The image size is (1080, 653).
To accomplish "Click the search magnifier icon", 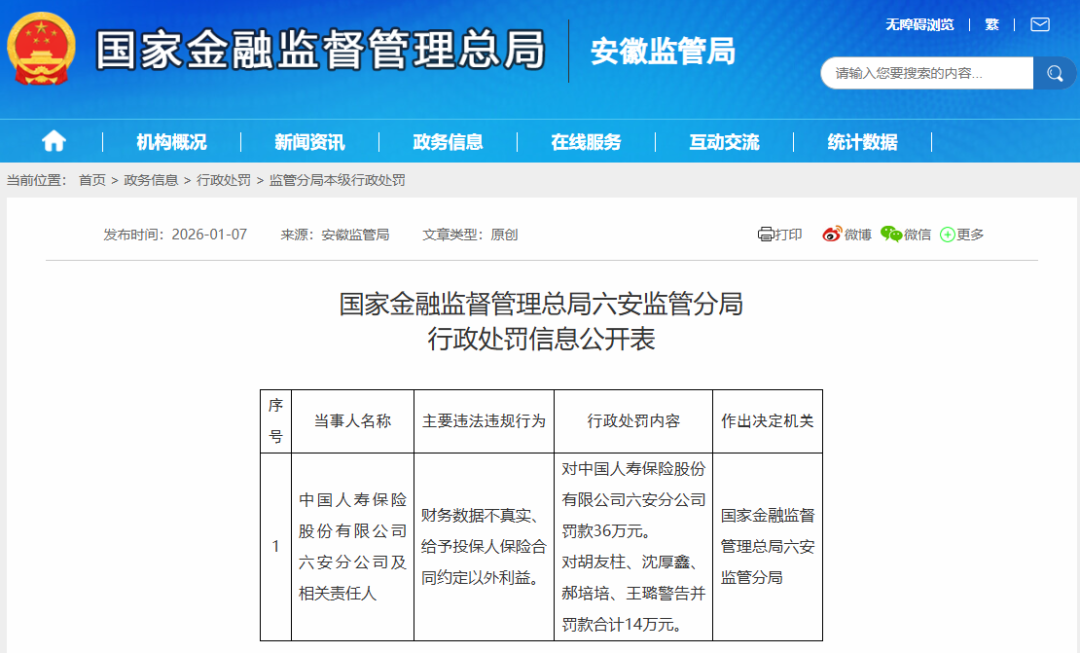I will click(1055, 73).
